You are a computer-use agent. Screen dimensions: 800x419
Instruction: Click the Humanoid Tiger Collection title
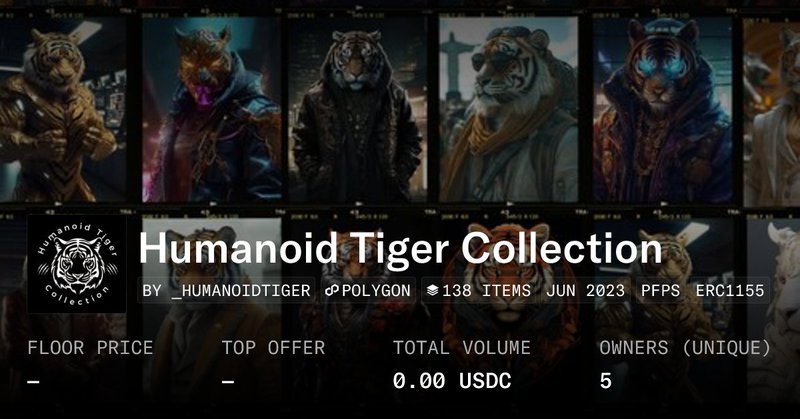pyautogui.click(x=401, y=249)
